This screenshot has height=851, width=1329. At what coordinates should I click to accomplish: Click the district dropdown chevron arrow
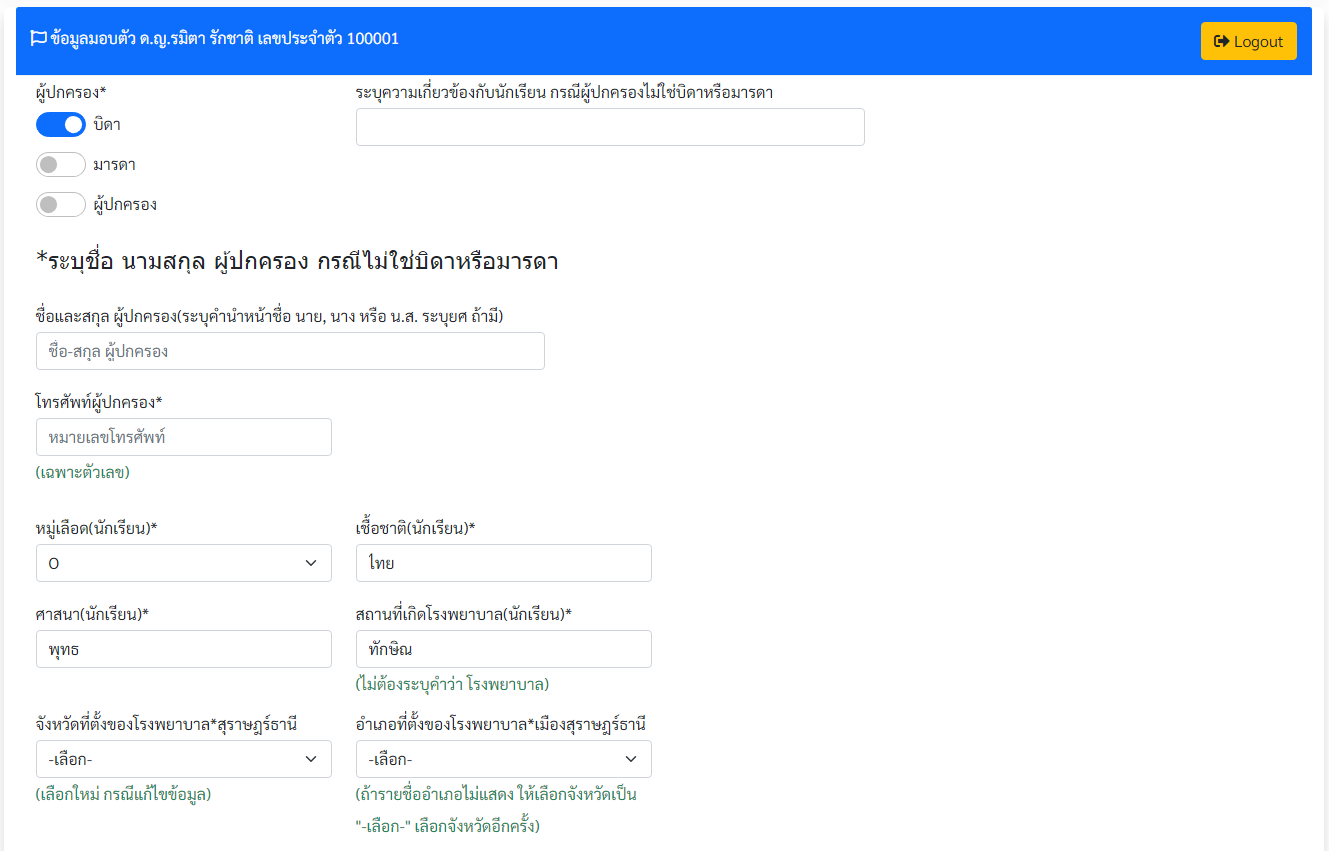coord(630,759)
